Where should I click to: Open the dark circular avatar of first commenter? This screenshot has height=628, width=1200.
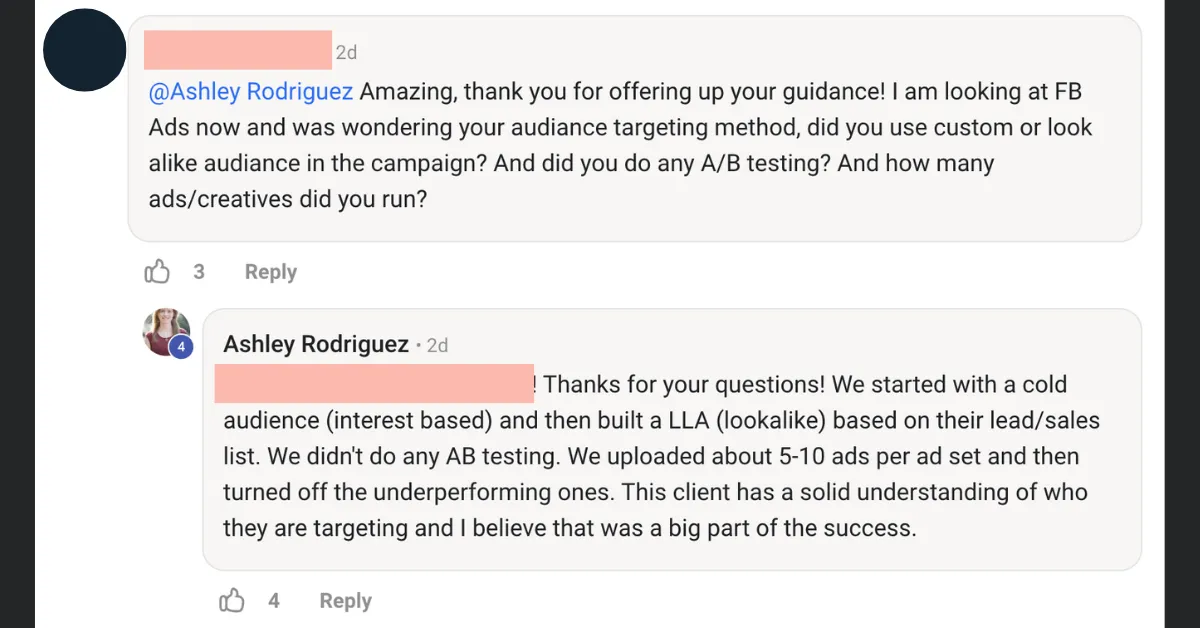84,50
